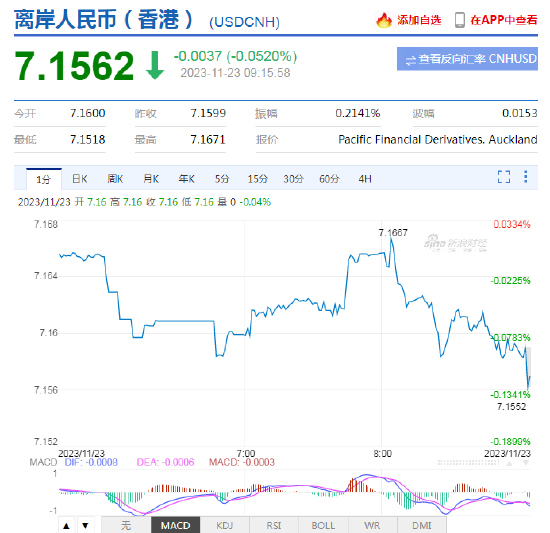Click the green down-arrow price indicator
The width and height of the screenshot is (550, 533).
pos(155,65)
